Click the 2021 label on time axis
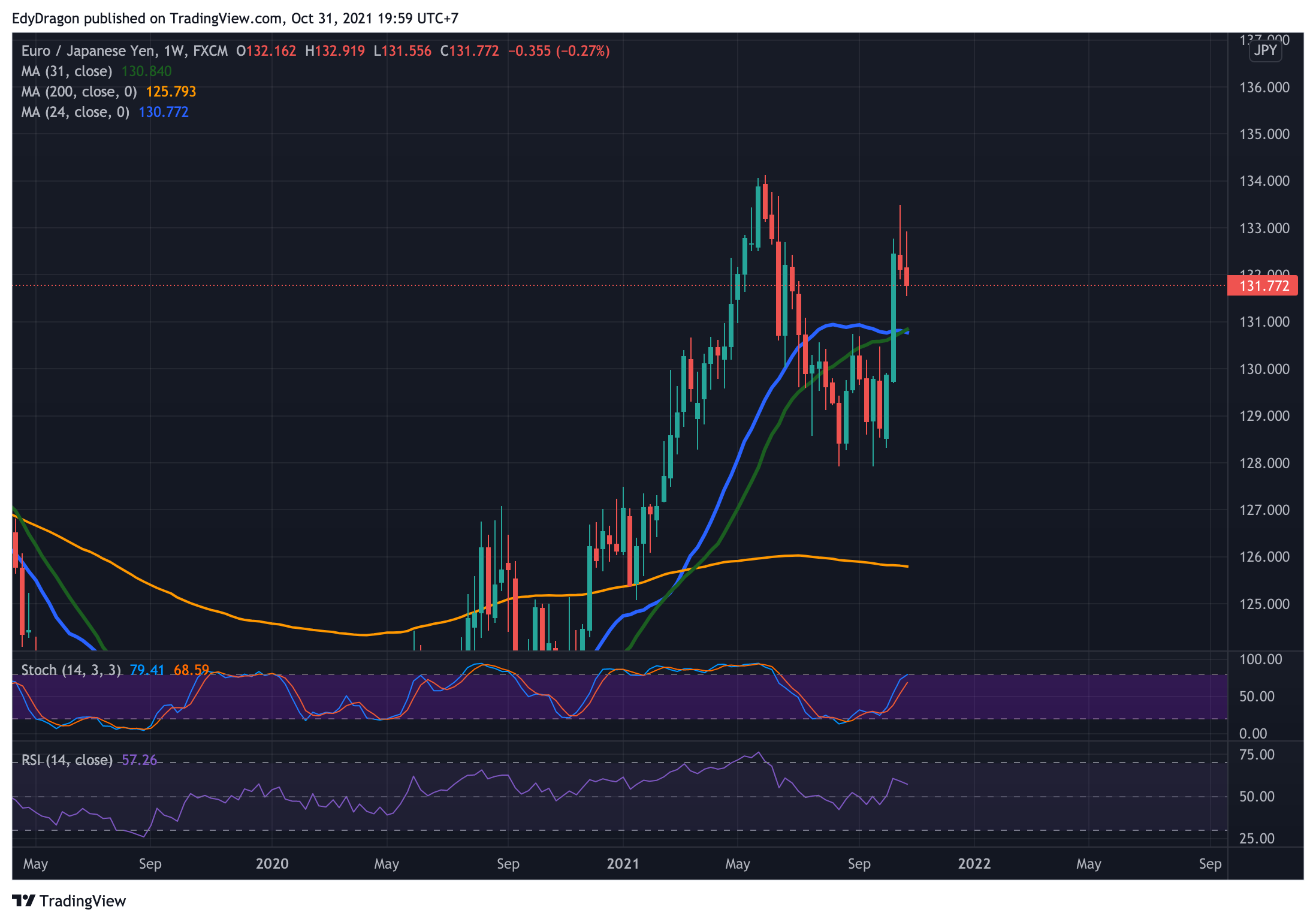 click(x=623, y=864)
